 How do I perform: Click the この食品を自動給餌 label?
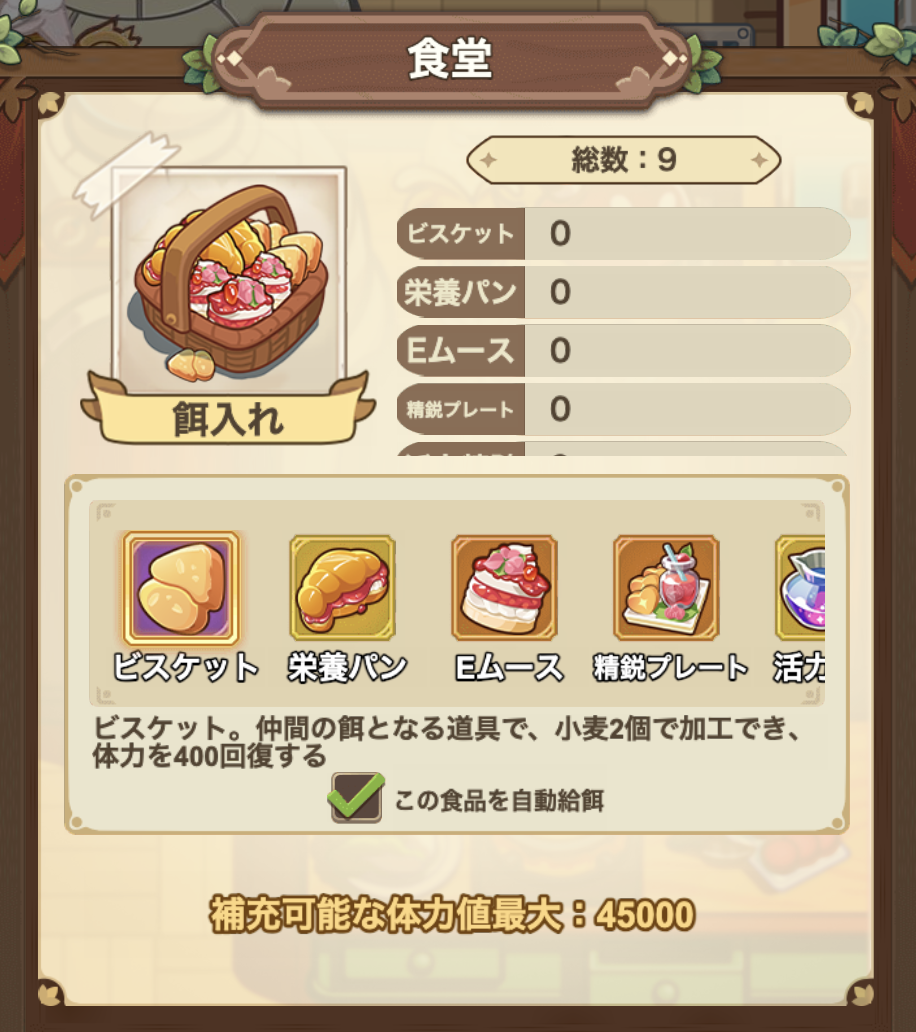(499, 800)
